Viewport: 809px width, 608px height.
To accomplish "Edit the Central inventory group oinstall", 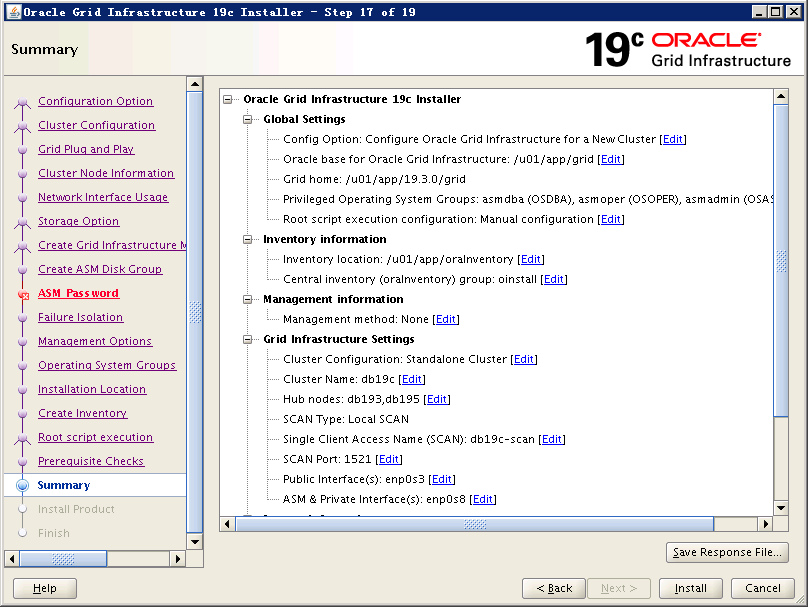I will [554, 279].
